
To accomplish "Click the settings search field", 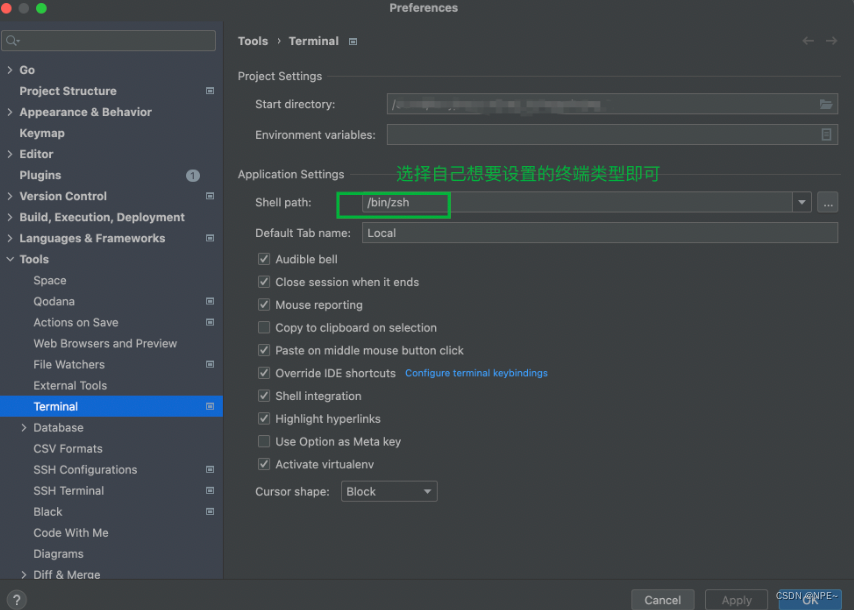I will point(110,41).
